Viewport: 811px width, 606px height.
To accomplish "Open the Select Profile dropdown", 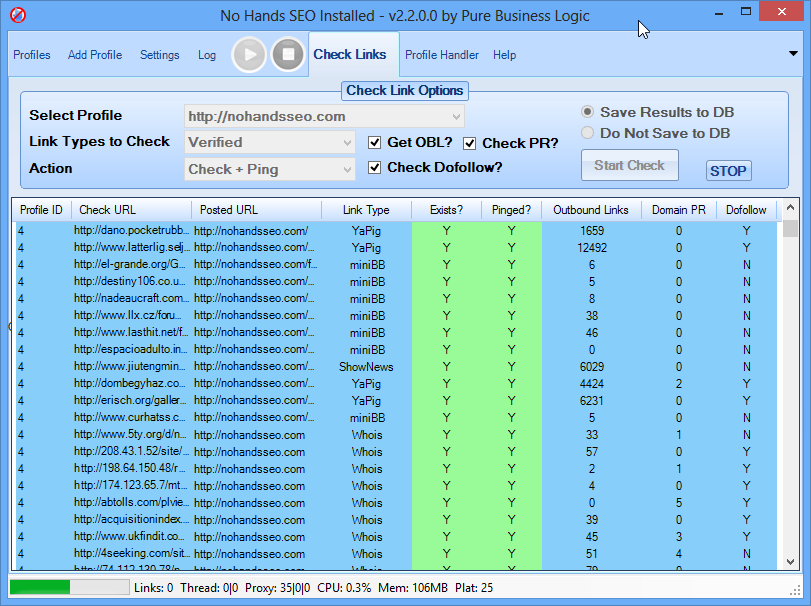I will (x=324, y=117).
